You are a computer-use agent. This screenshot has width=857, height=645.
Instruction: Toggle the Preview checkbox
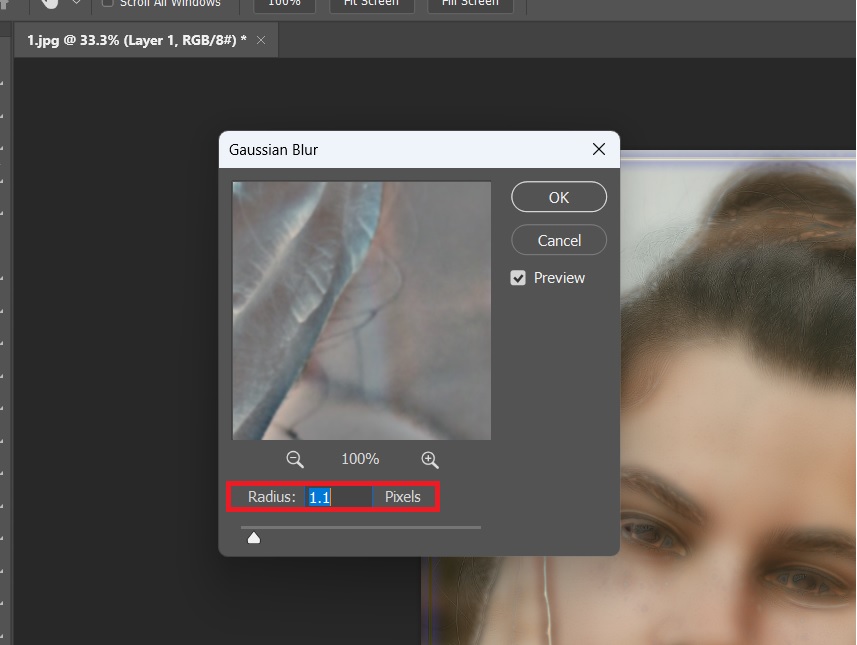pos(518,278)
